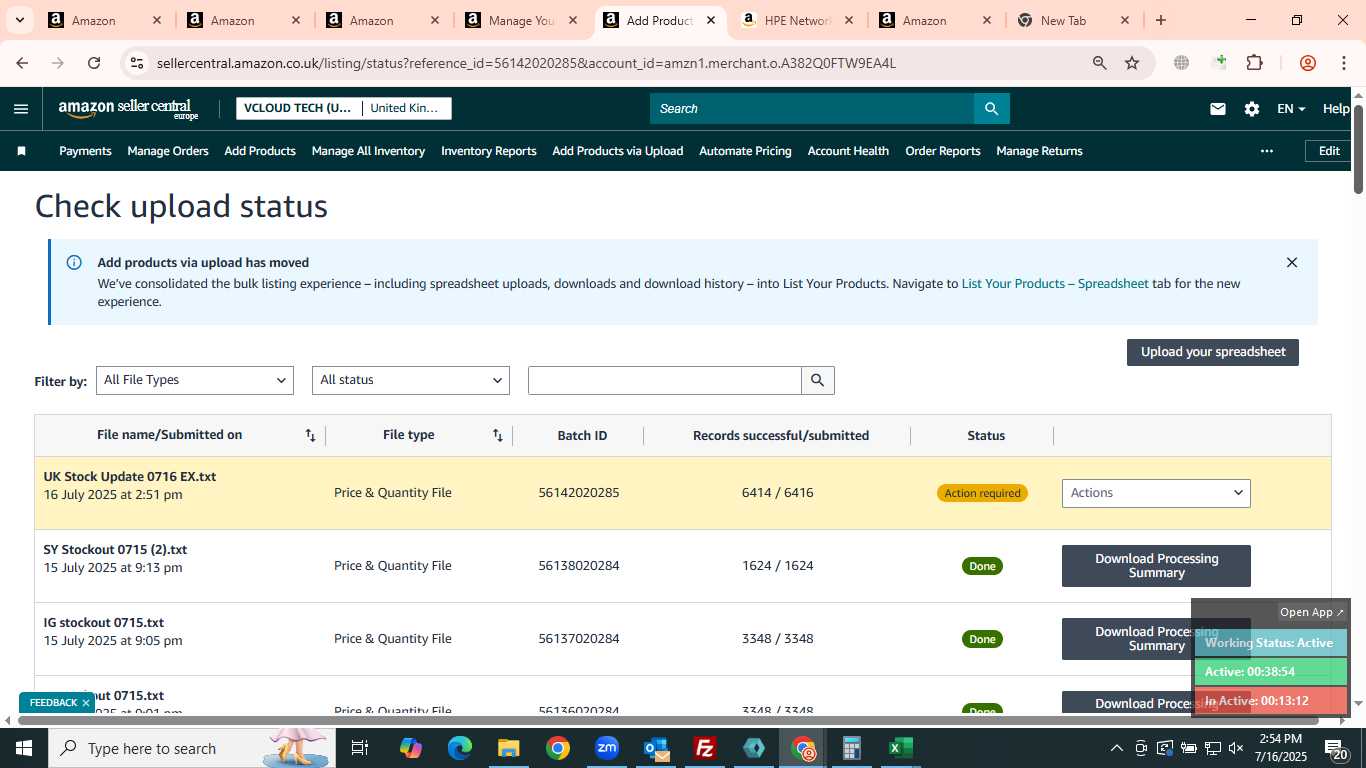This screenshot has height=768, width=1366.
Task: Open the All status dropdown
Action: [x=411, y=380]
